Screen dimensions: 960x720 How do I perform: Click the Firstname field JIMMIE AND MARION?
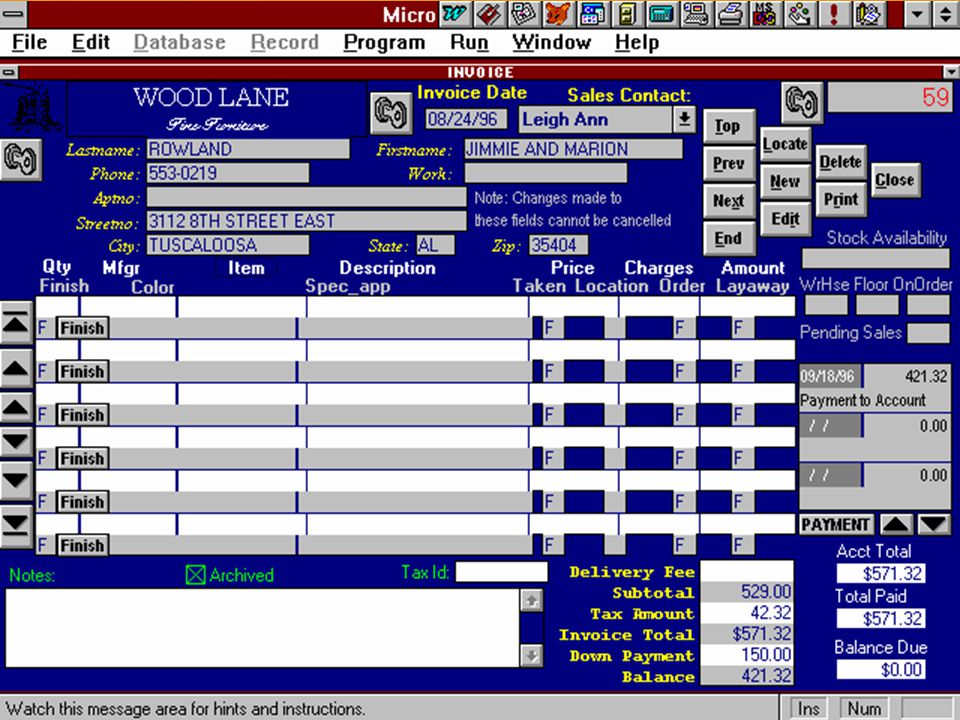tap(573, 149)
